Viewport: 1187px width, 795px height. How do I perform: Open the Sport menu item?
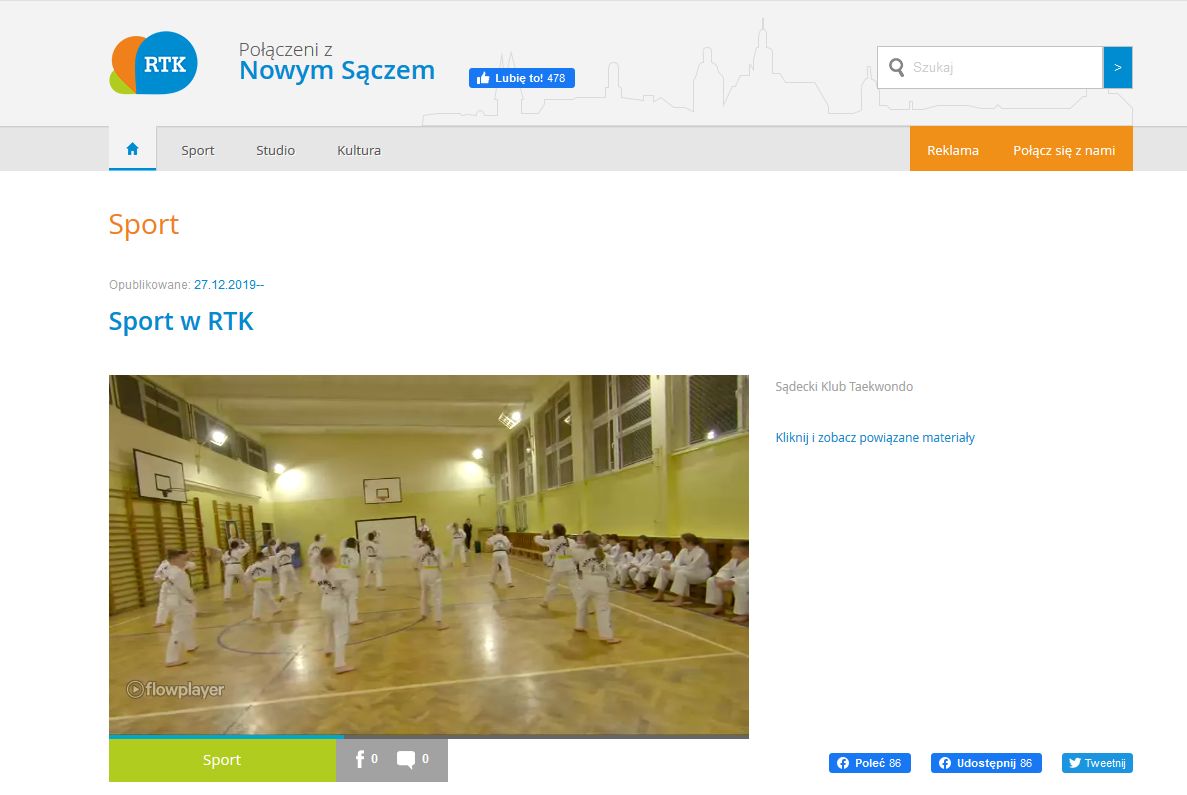coord(198,150)
